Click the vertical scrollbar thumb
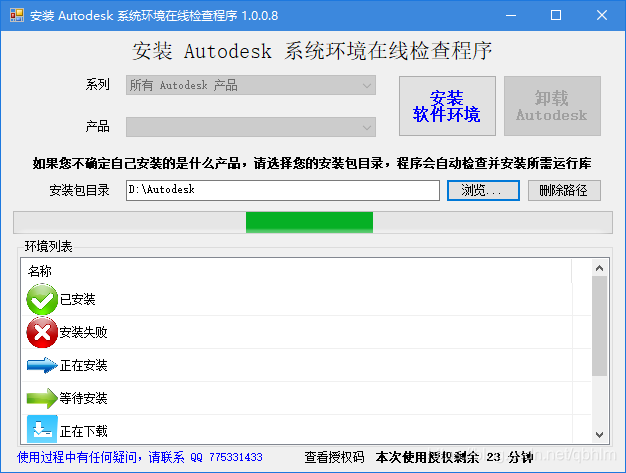 [599, 326]
